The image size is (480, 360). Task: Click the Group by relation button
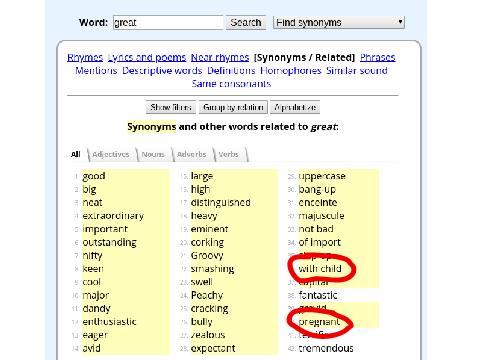coord(233,107)
